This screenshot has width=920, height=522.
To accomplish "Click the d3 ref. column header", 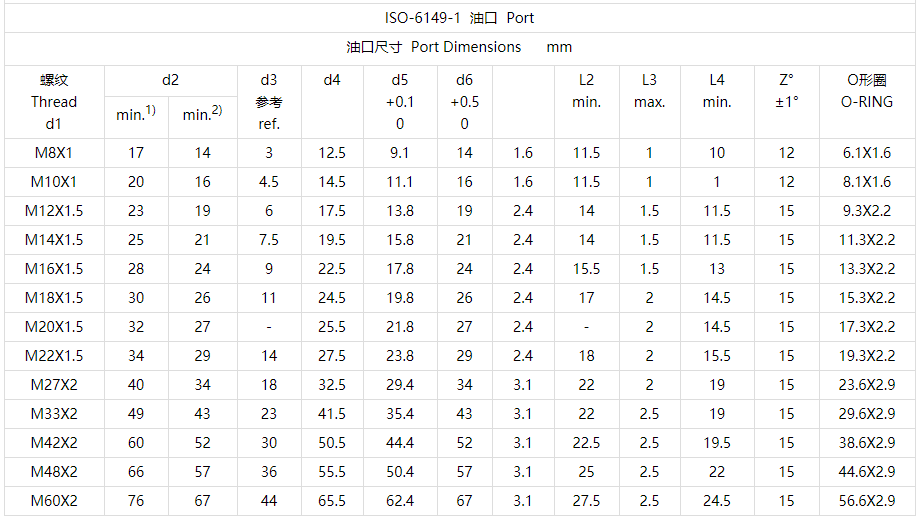I will click(269, 101).
